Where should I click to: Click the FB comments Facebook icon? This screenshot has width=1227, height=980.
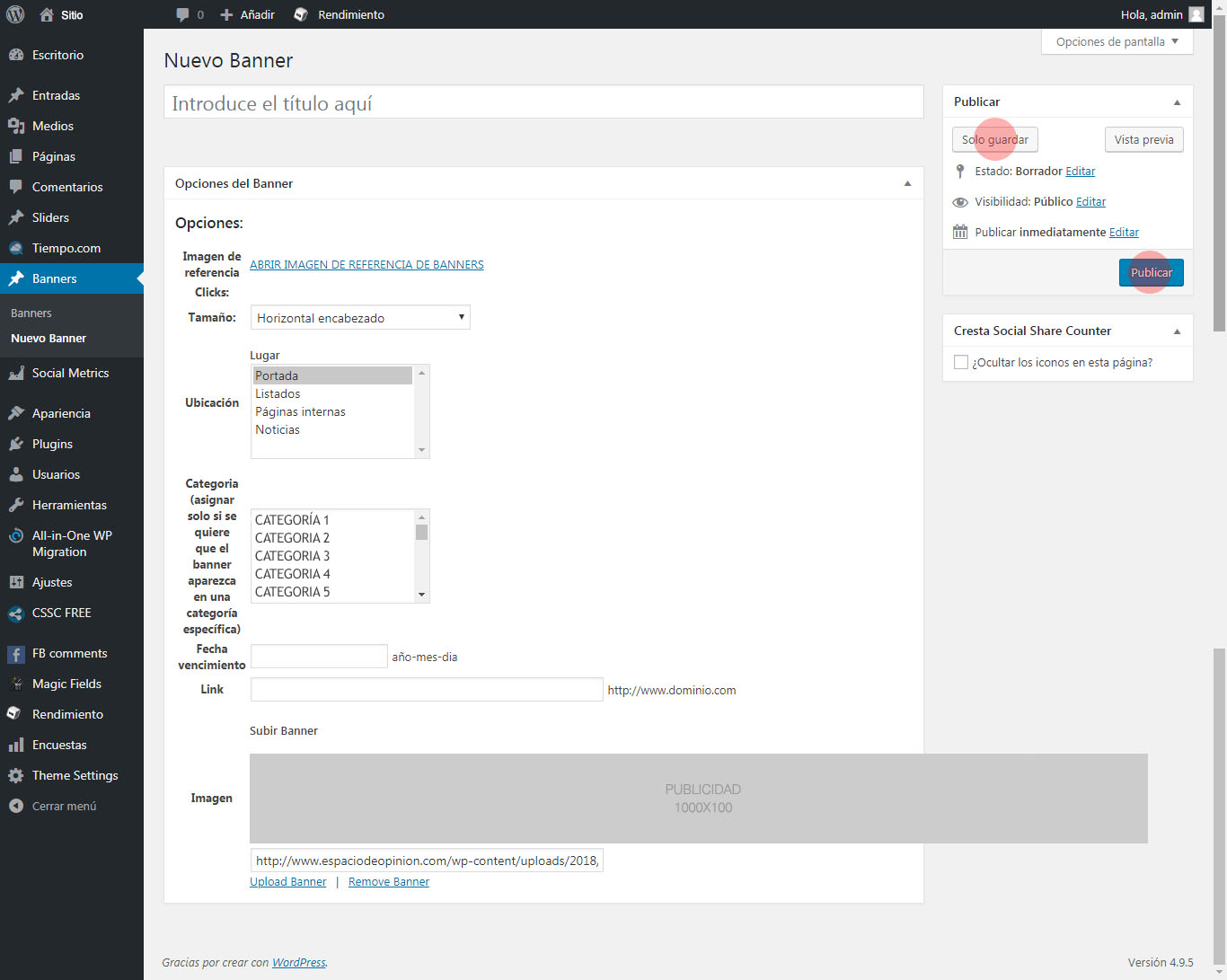point(16,654)
